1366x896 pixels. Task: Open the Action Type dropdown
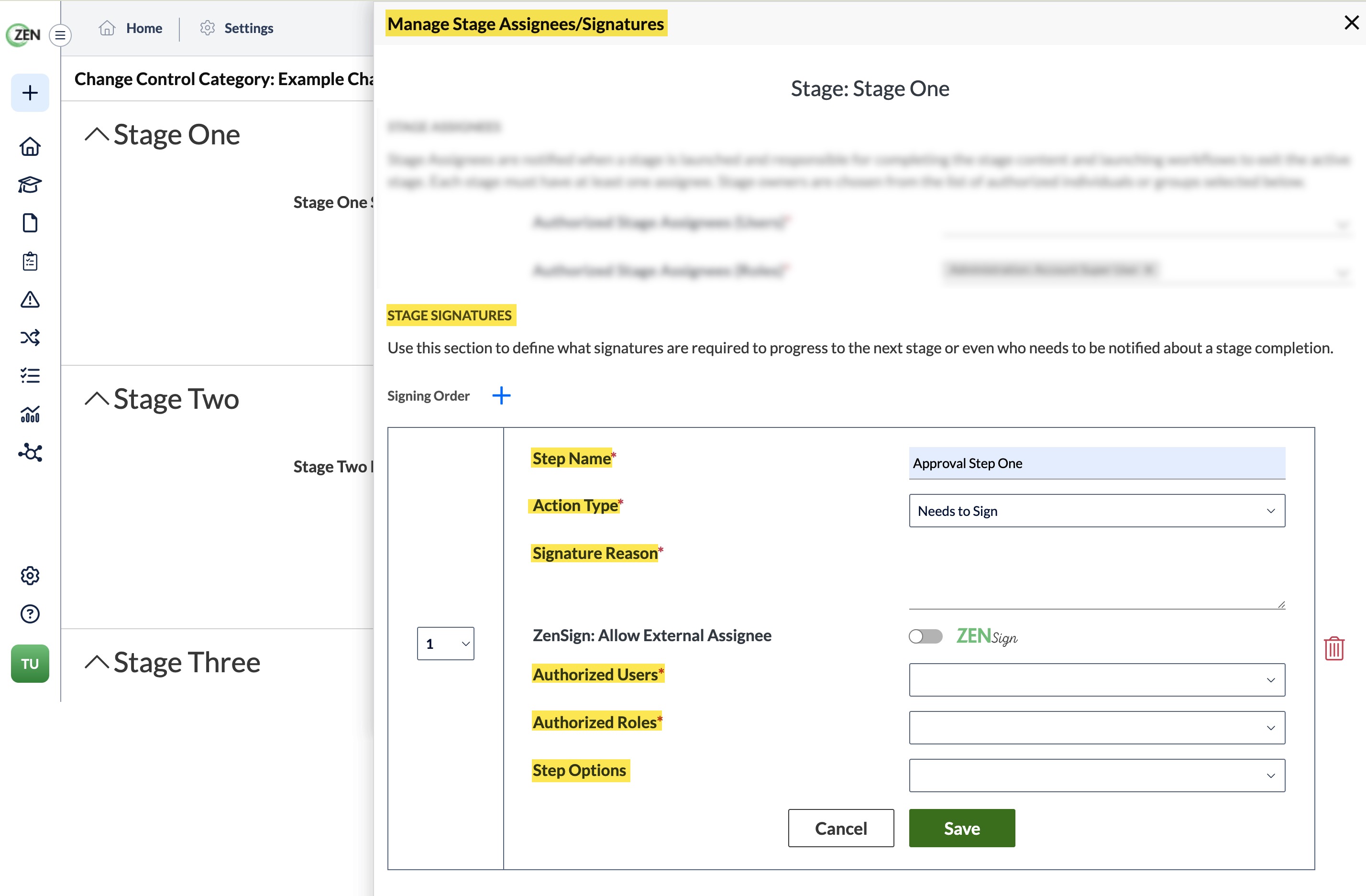pos(1097,511)
